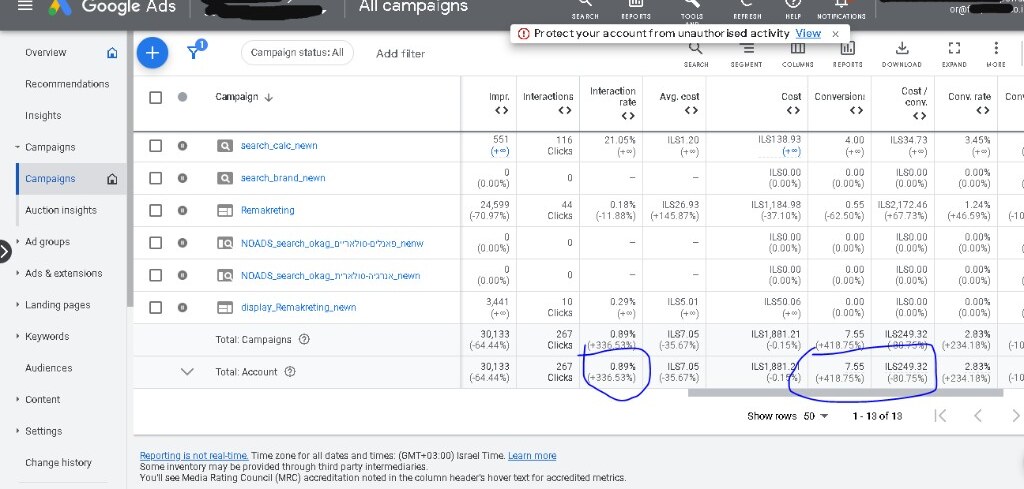
Task: Open the table Reports chart icon
Action: (848, 48)
